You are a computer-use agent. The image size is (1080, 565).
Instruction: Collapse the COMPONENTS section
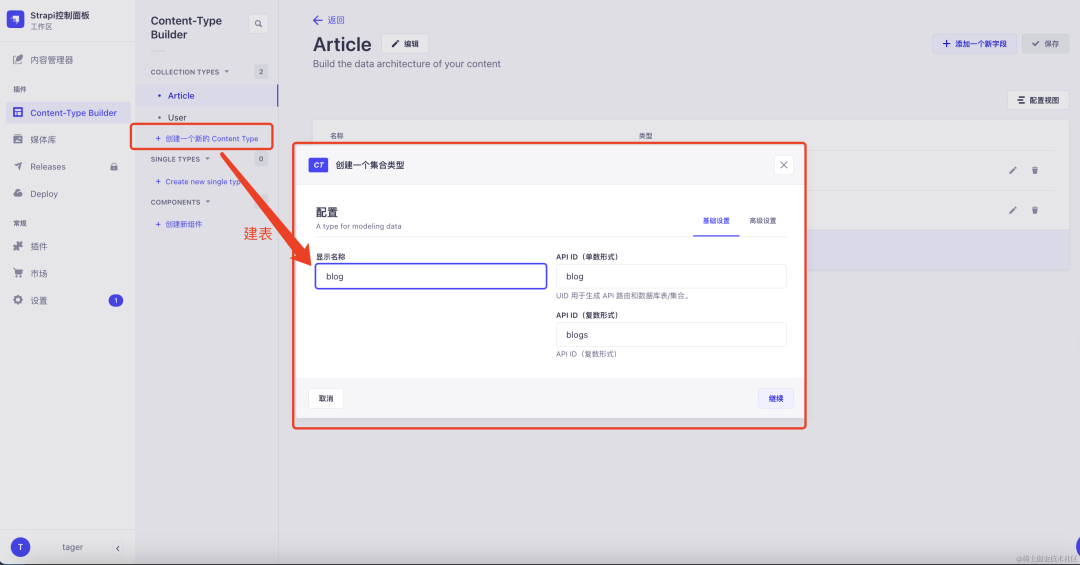tap(180, 202)
